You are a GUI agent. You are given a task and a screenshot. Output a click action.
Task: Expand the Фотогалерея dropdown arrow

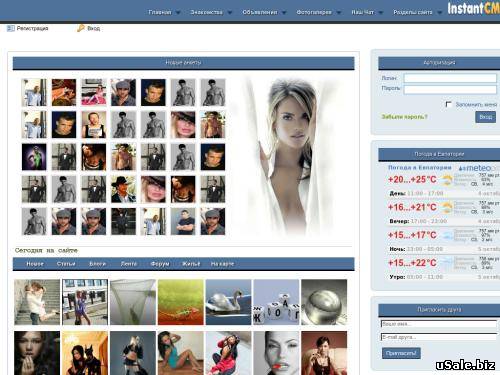[x=339, y=13]
